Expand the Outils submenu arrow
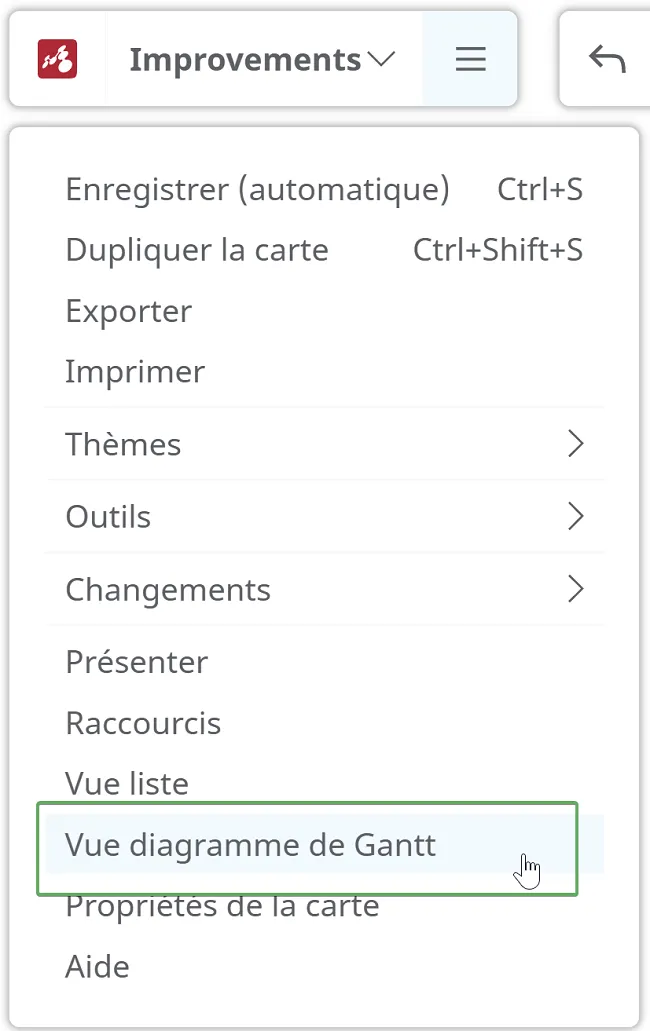The image size is (650, 1031). point(576,516)
